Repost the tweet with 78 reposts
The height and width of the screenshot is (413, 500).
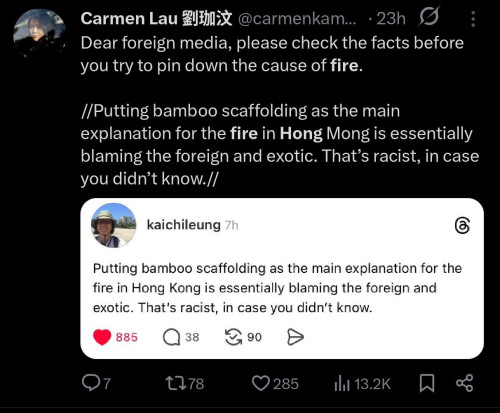pos(185,383)
